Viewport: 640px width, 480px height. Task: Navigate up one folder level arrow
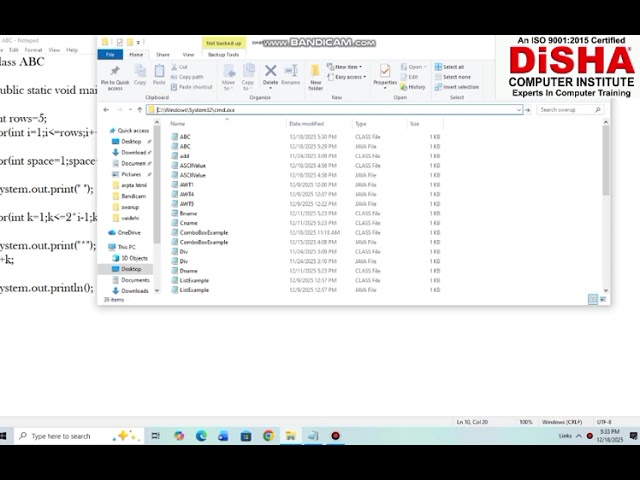(x=139, y=110)
